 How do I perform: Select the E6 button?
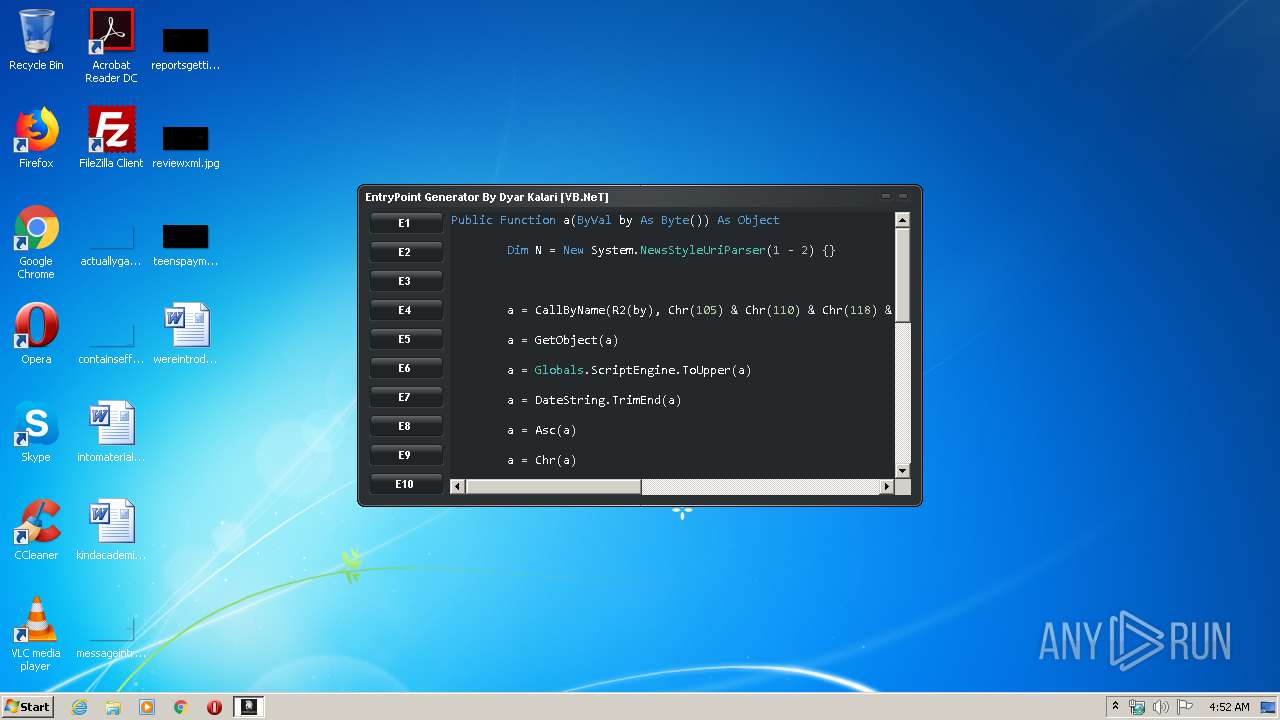coord(405,368)
